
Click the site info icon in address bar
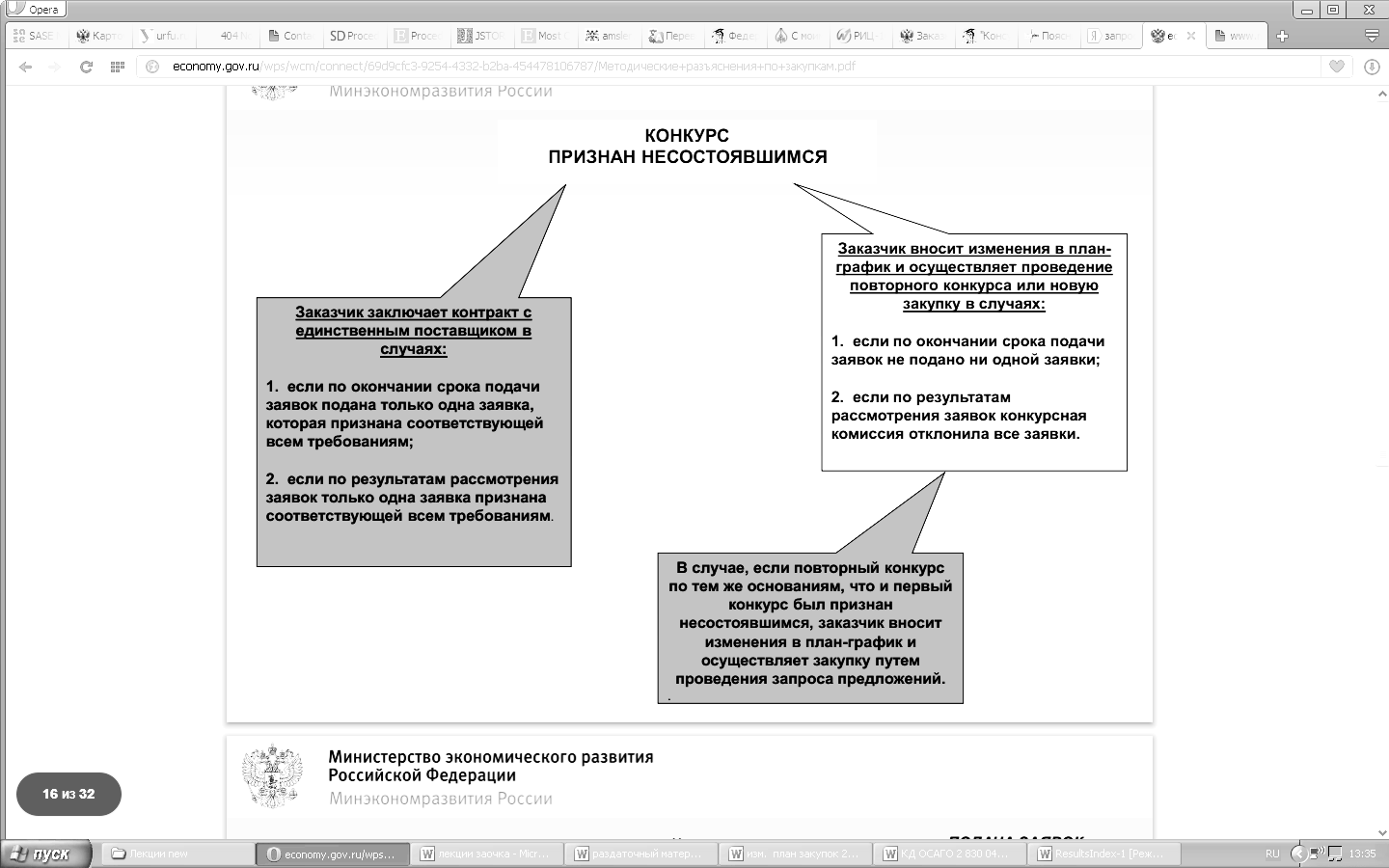(151, 67)
